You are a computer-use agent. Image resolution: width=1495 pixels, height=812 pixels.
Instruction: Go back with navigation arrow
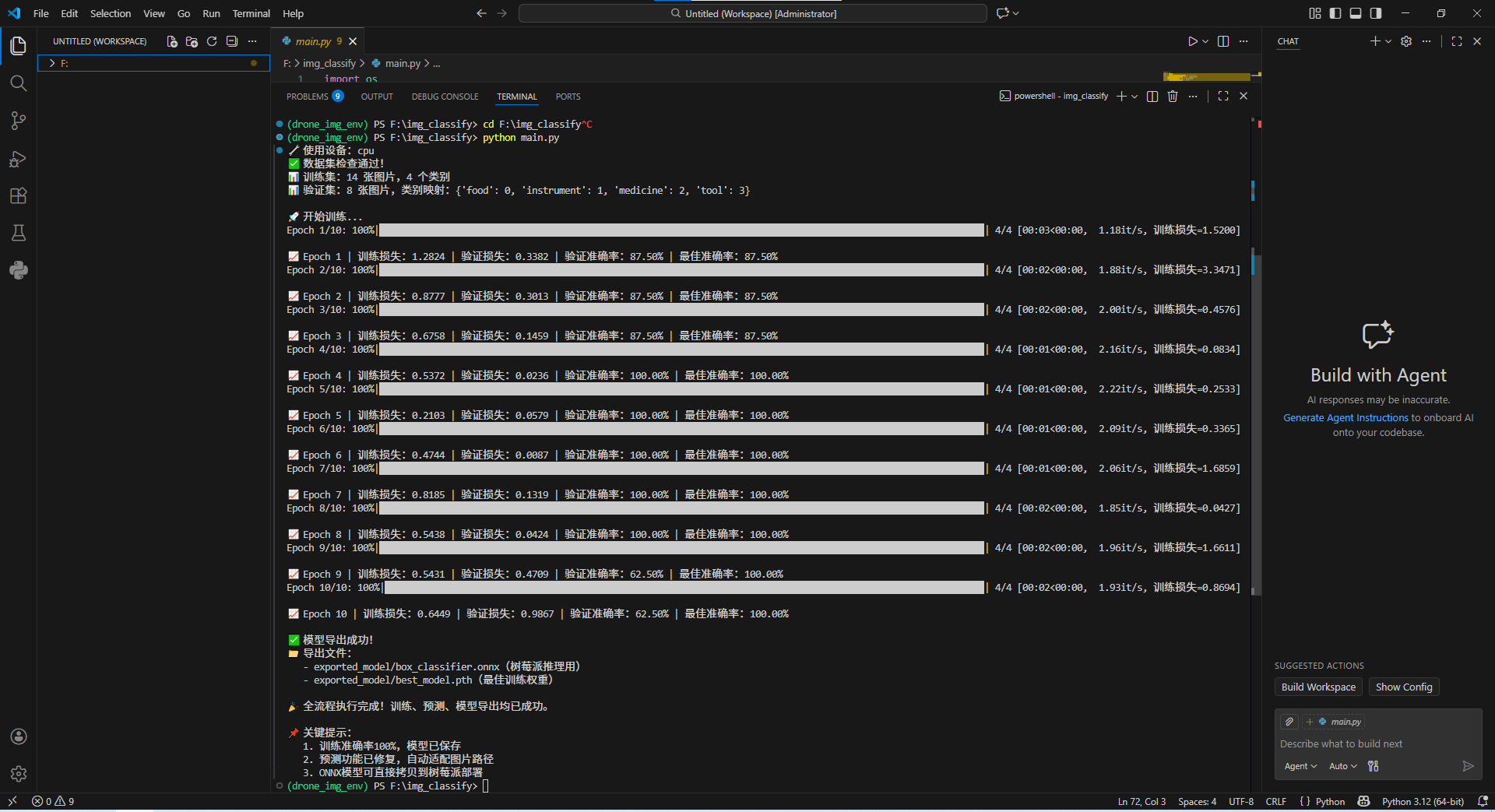pos(481,13)
